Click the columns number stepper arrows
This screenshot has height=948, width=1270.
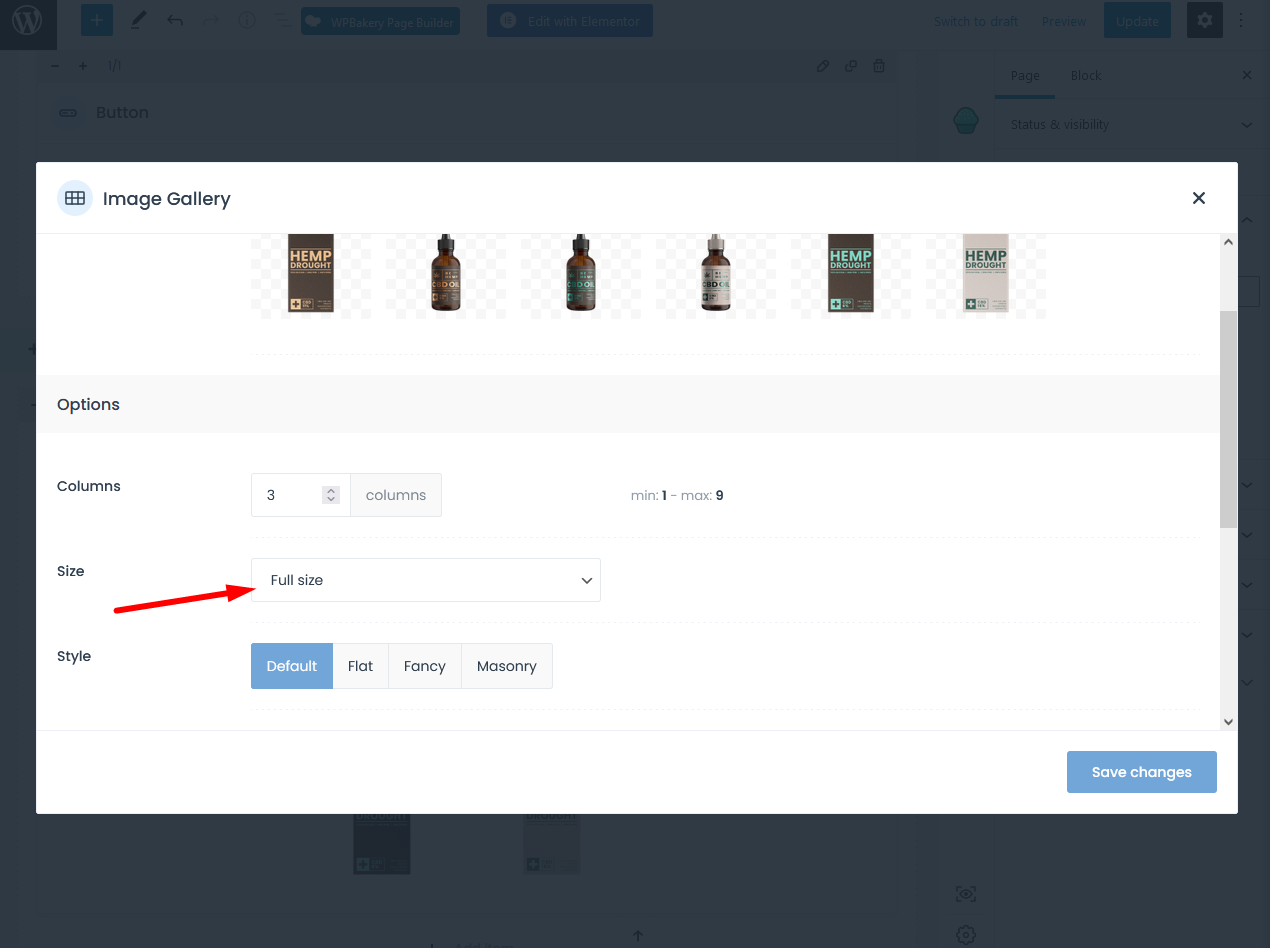pos(332,495)
